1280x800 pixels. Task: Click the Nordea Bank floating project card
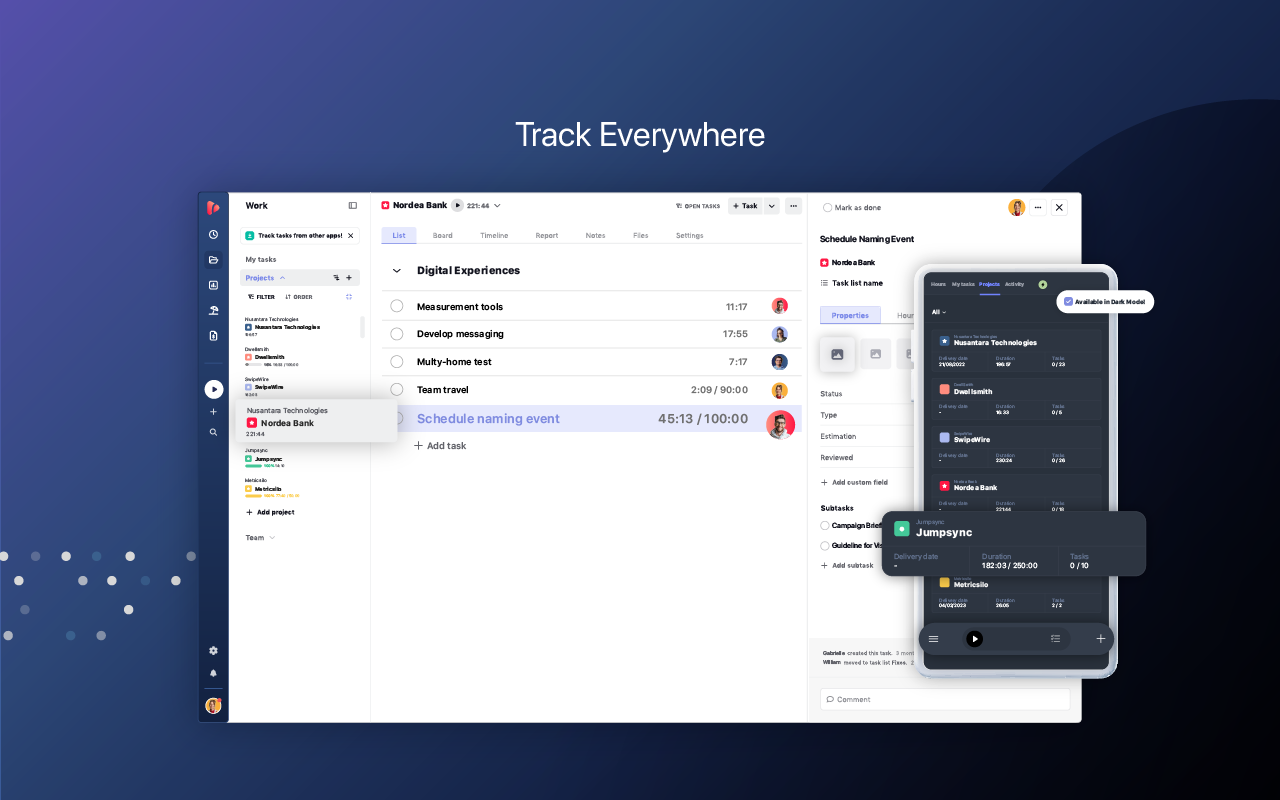[316, 421]
